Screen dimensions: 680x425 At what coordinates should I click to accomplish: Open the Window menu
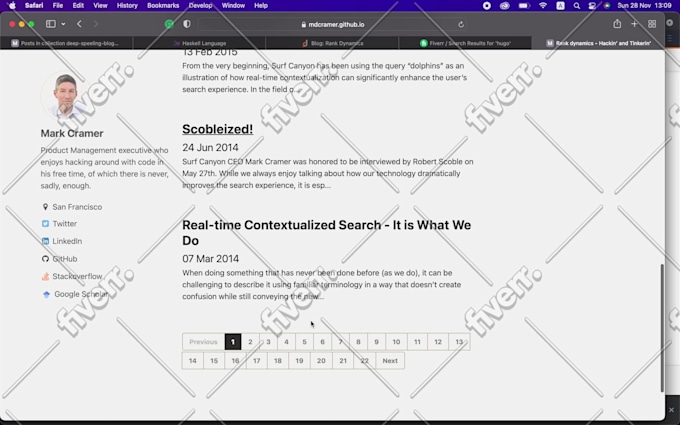[233, 6]
